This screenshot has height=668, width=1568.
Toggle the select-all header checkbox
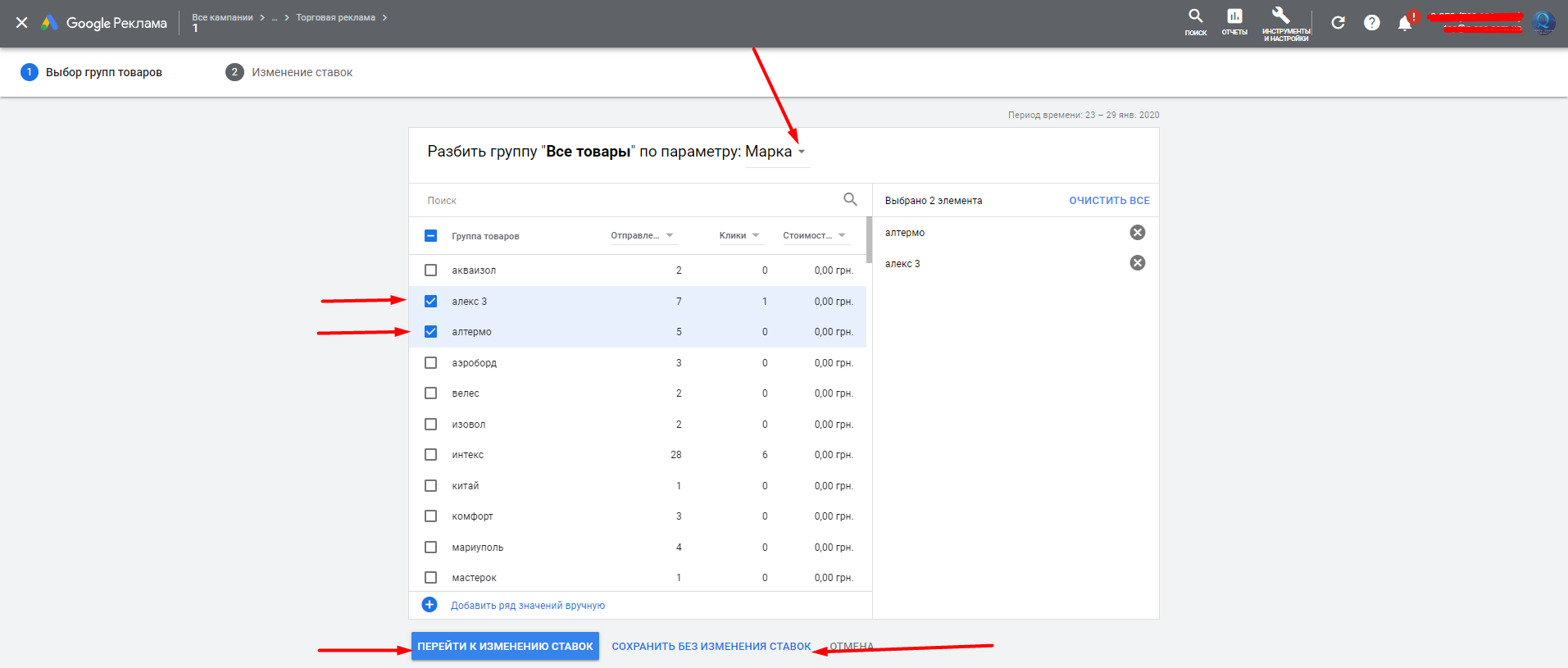tap(430, 236)
